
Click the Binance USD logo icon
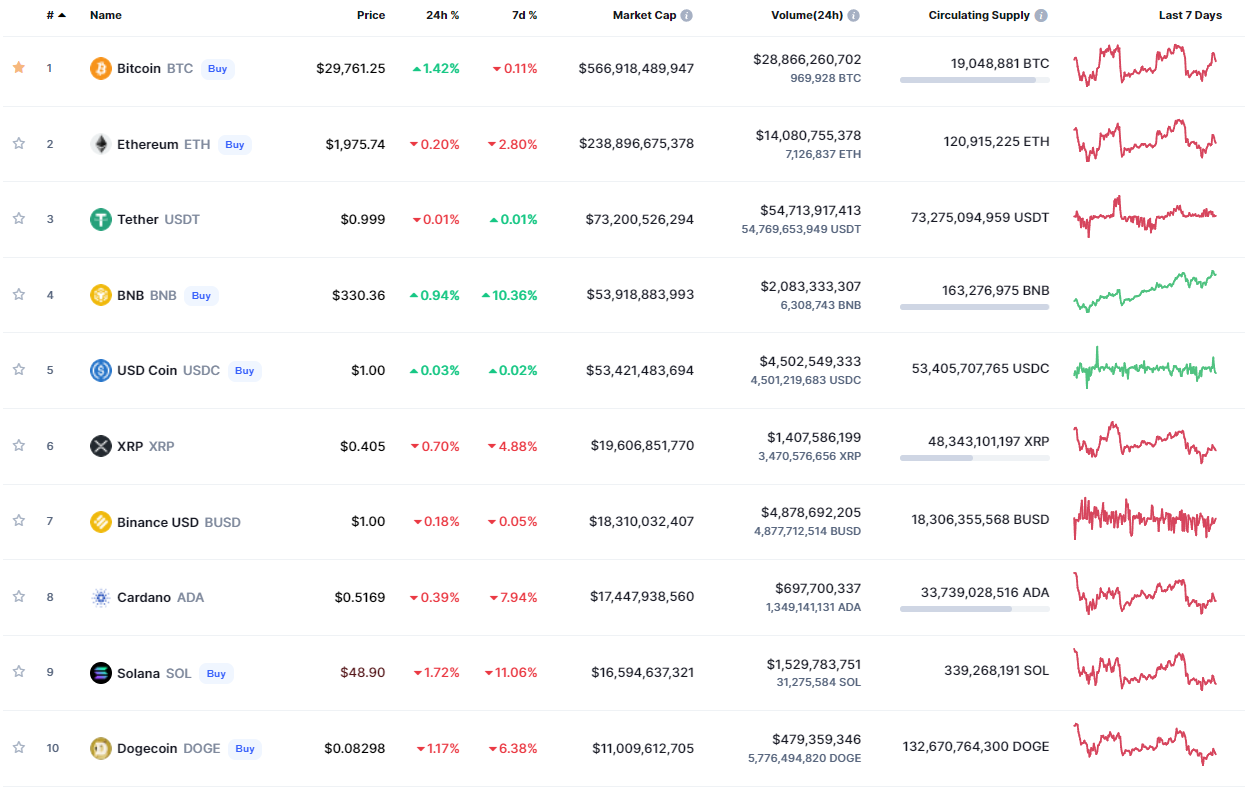(100, 521)
